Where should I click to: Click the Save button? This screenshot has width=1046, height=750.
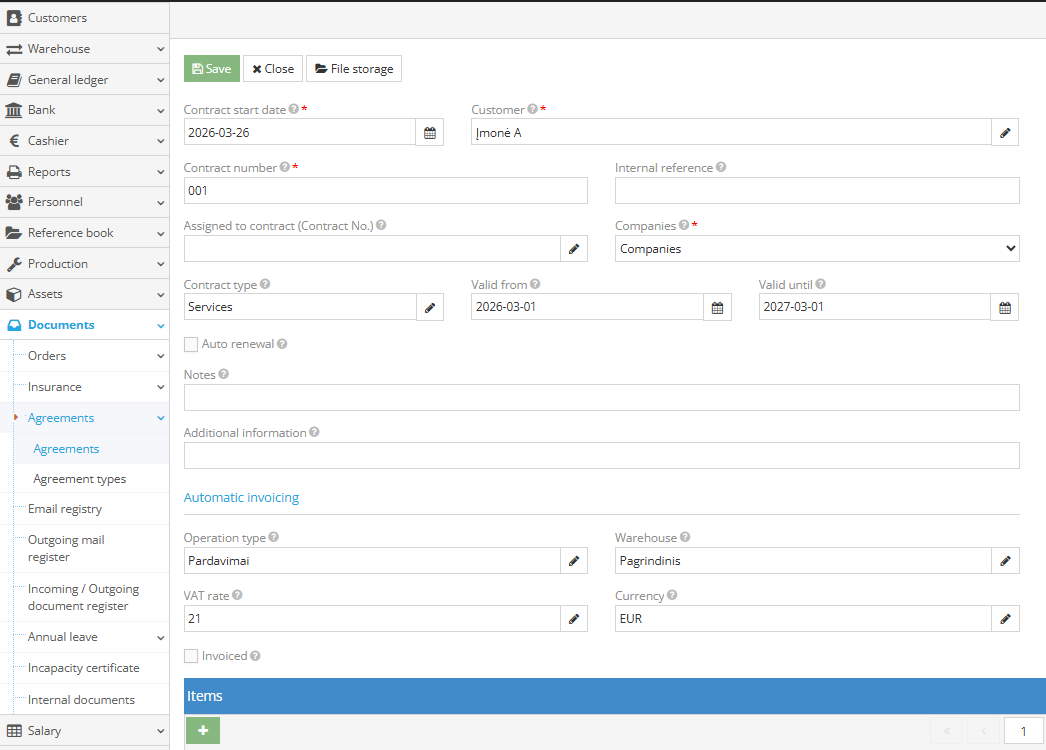(211, 69)
